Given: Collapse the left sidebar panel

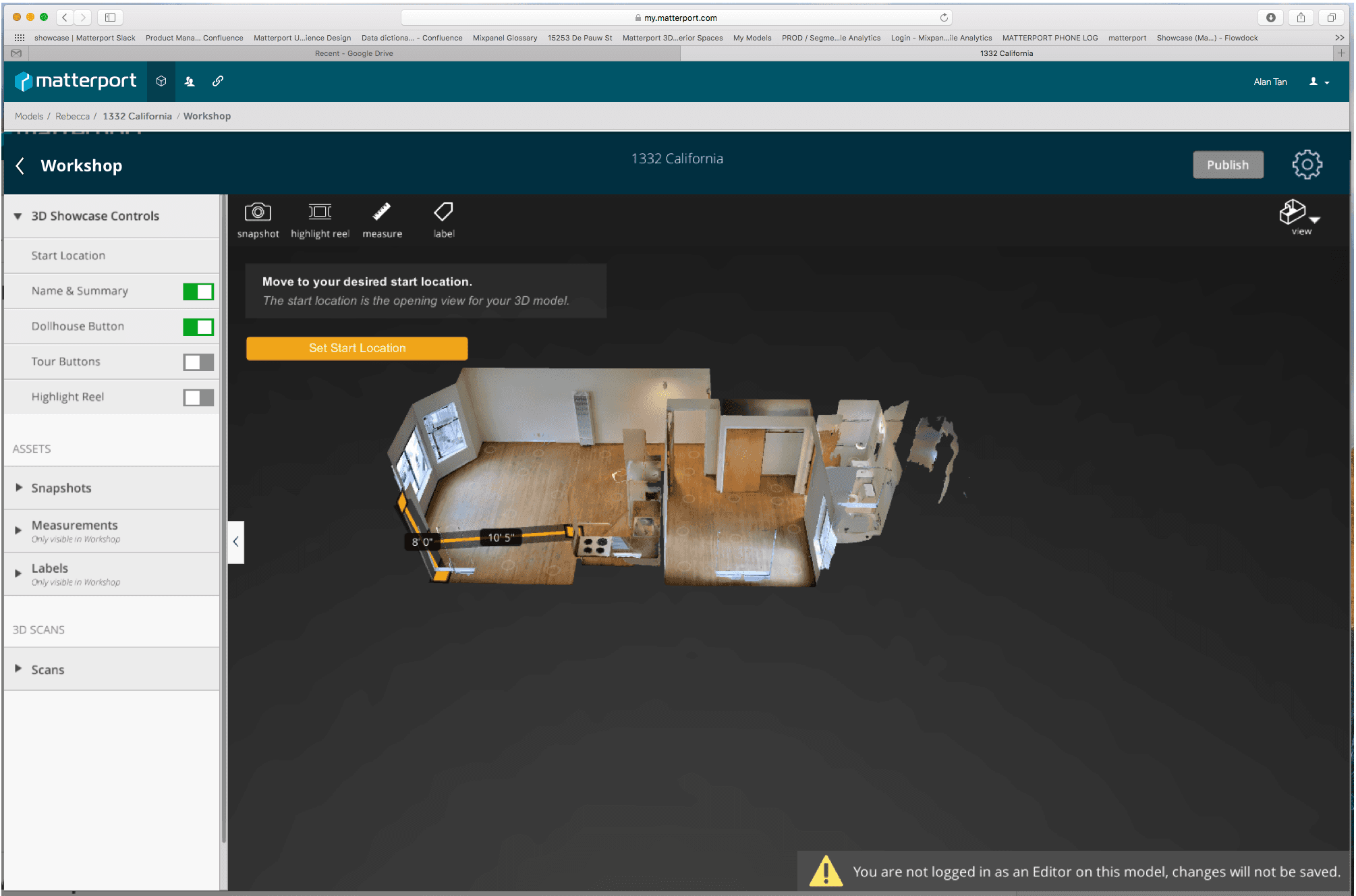Looking at the screenshot, I should [x=235, y=541].
